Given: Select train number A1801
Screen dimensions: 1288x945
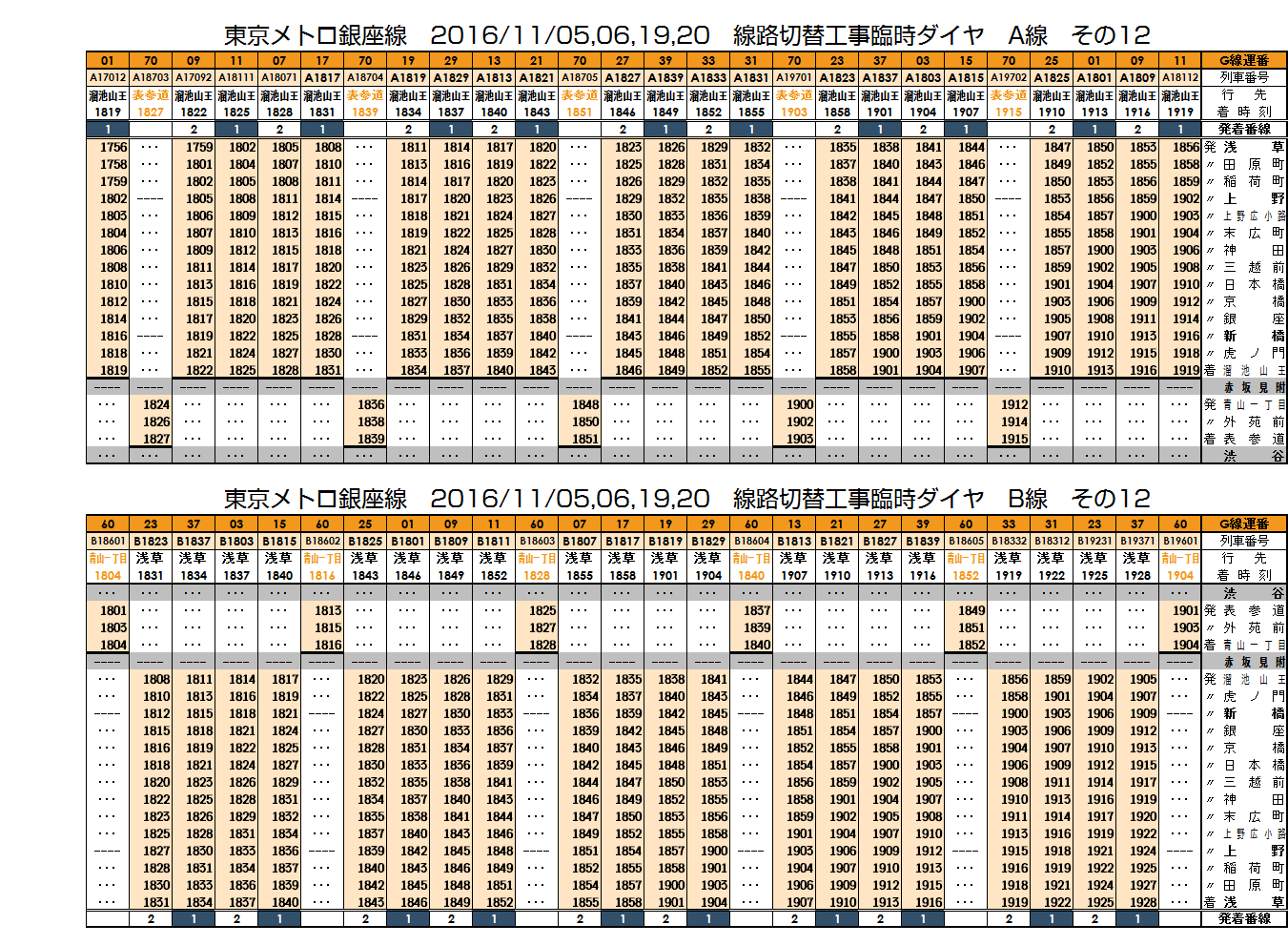Looking at the screenshot, I should (1094, 77).
